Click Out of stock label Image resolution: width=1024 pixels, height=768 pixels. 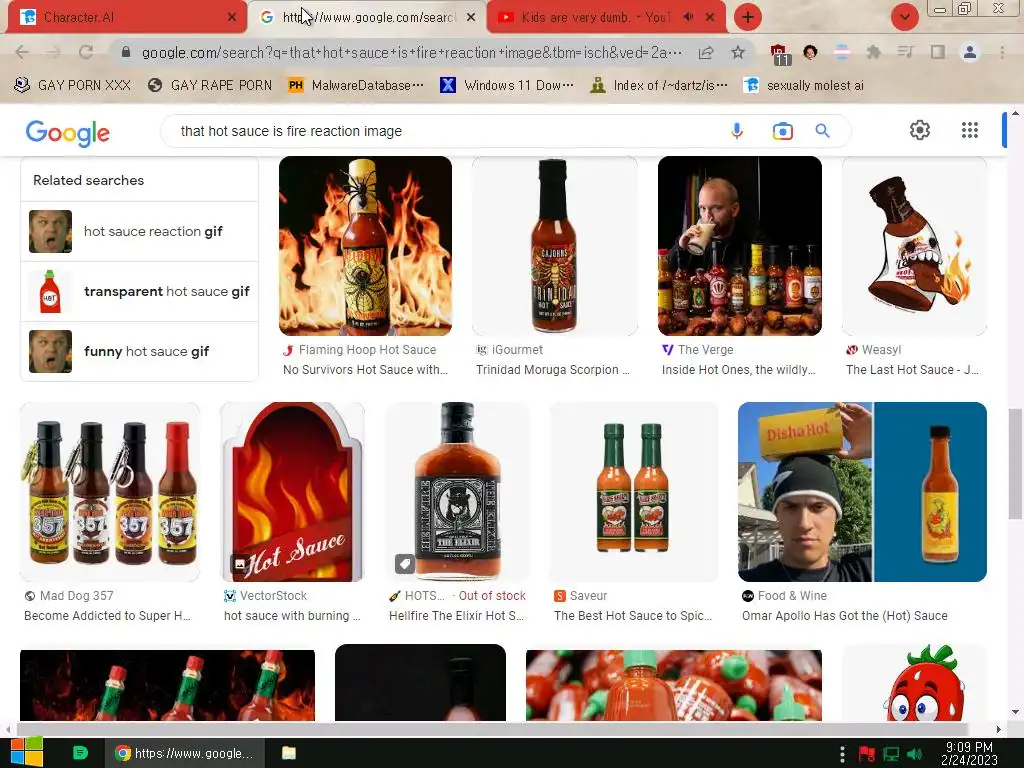click(492, 596)
